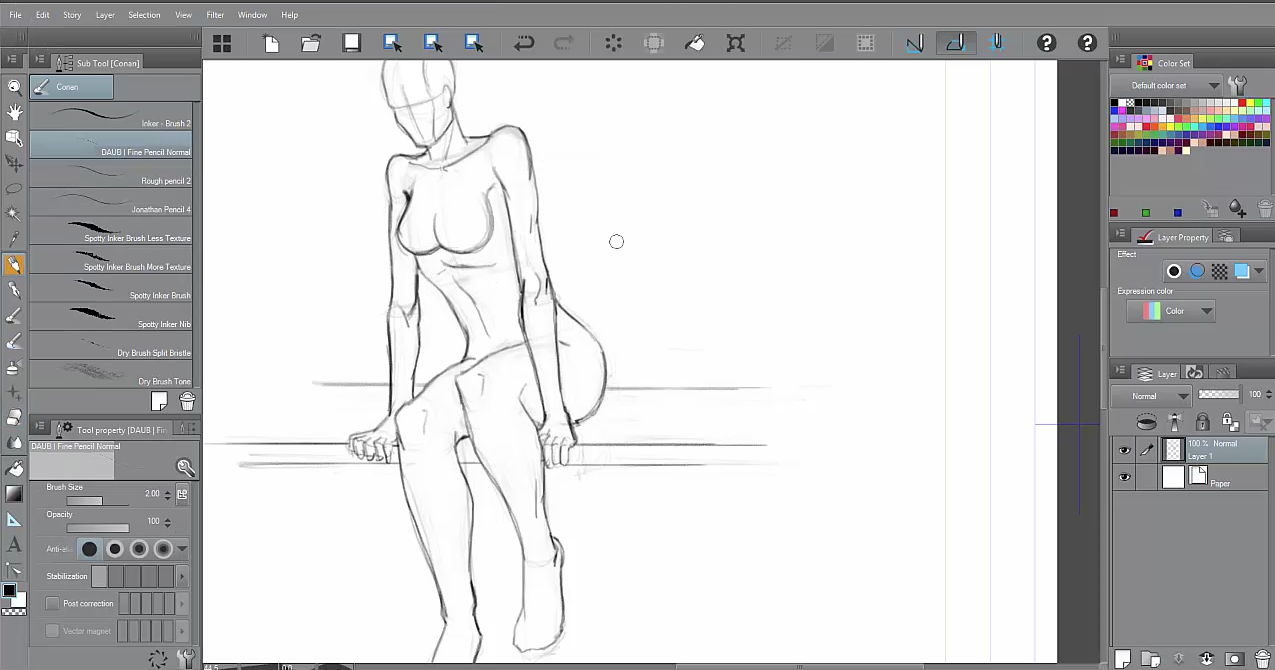
Task: Toggle Lock Layer padlock icon
Action: coord(1203,422)
